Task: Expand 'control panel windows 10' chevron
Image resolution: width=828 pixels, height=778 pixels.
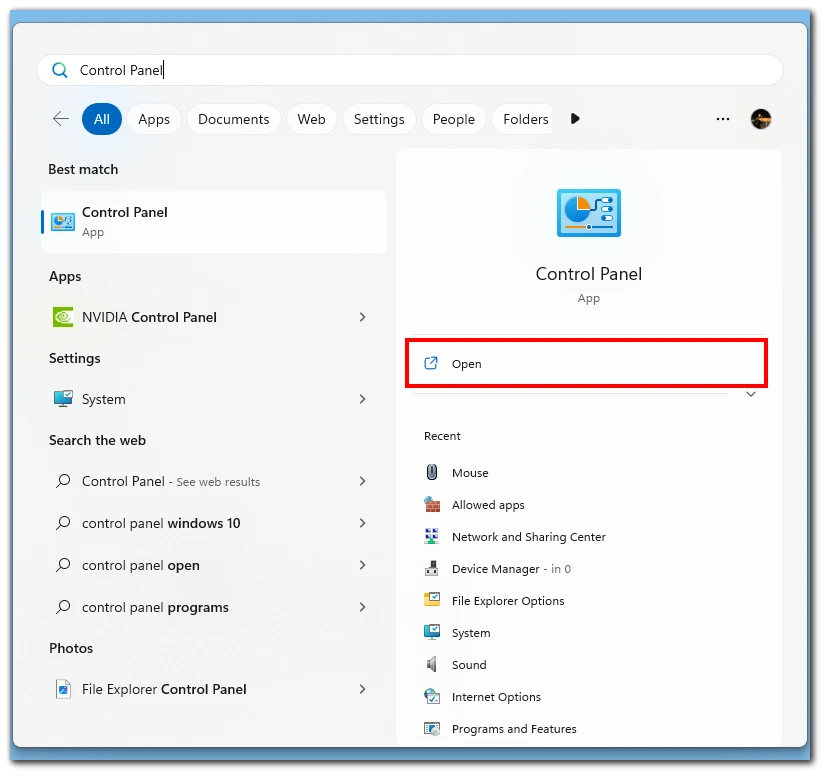Action: click(x=362, y=523)
